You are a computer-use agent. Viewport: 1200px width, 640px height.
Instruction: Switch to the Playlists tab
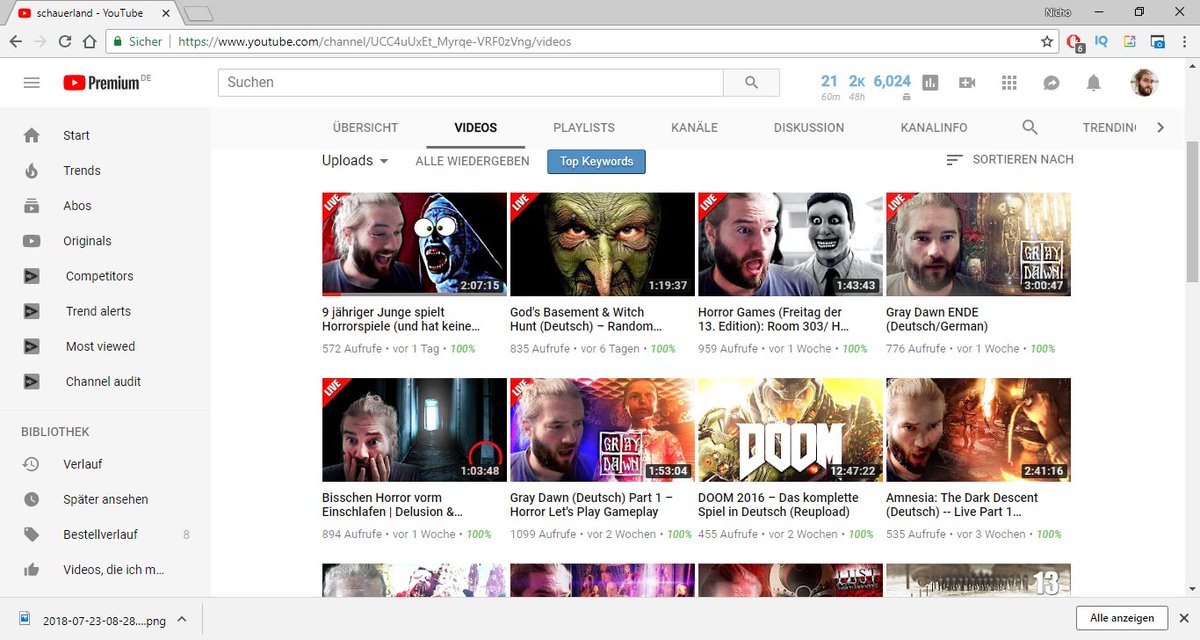pos(584,128)
